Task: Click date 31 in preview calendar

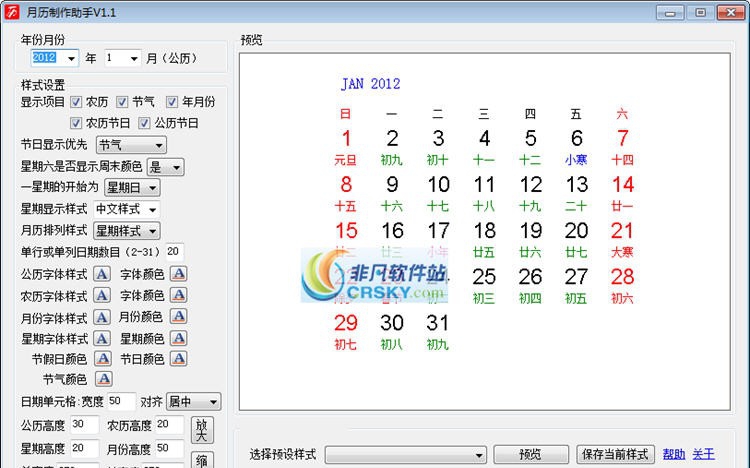Action: click(438, 333)
